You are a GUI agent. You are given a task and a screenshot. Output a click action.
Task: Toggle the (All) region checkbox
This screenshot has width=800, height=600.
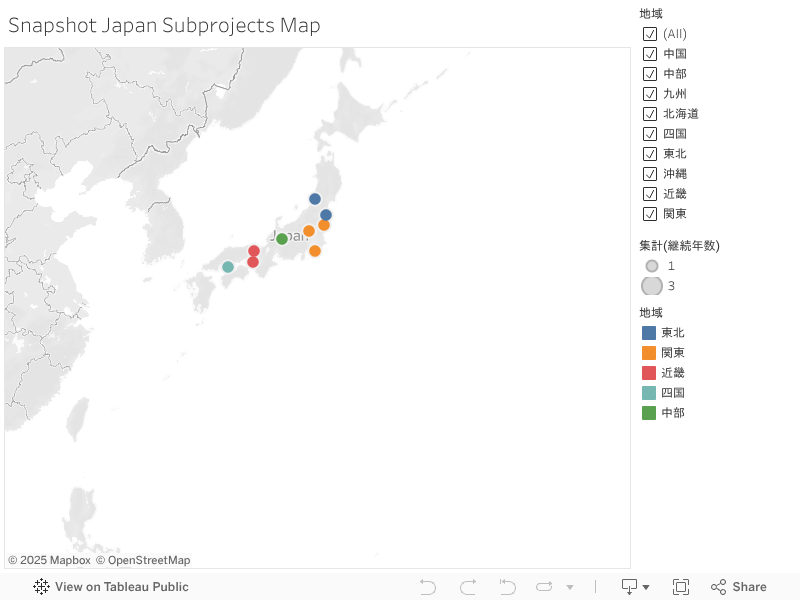649,34
